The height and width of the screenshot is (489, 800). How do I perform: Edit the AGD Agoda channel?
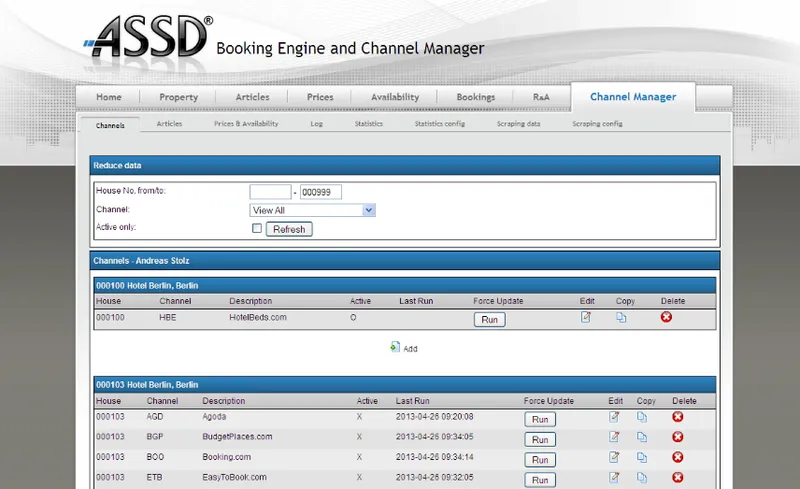click(x=614, y=417)
